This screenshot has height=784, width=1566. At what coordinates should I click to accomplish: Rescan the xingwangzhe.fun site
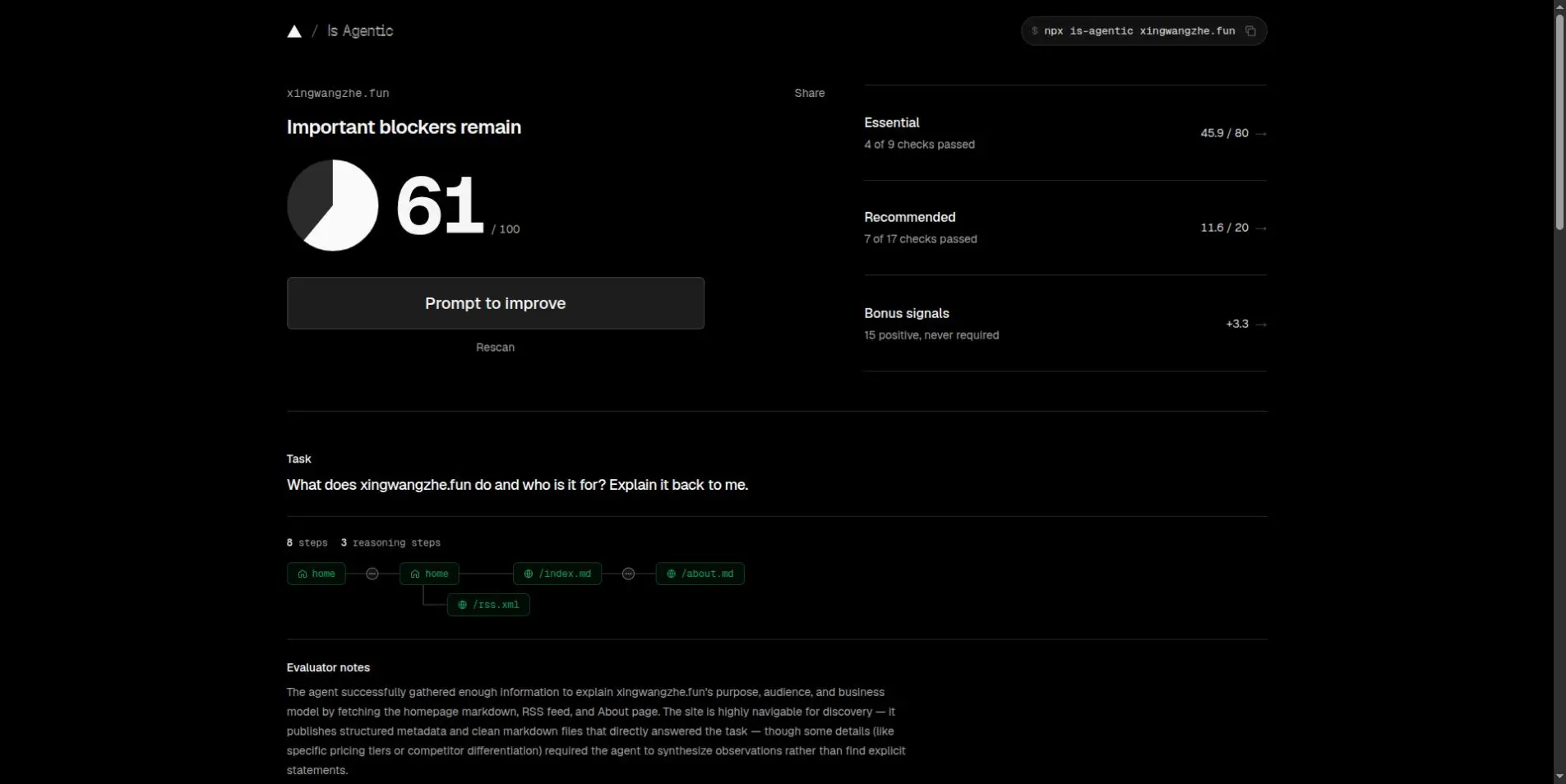tap(495, 348)
